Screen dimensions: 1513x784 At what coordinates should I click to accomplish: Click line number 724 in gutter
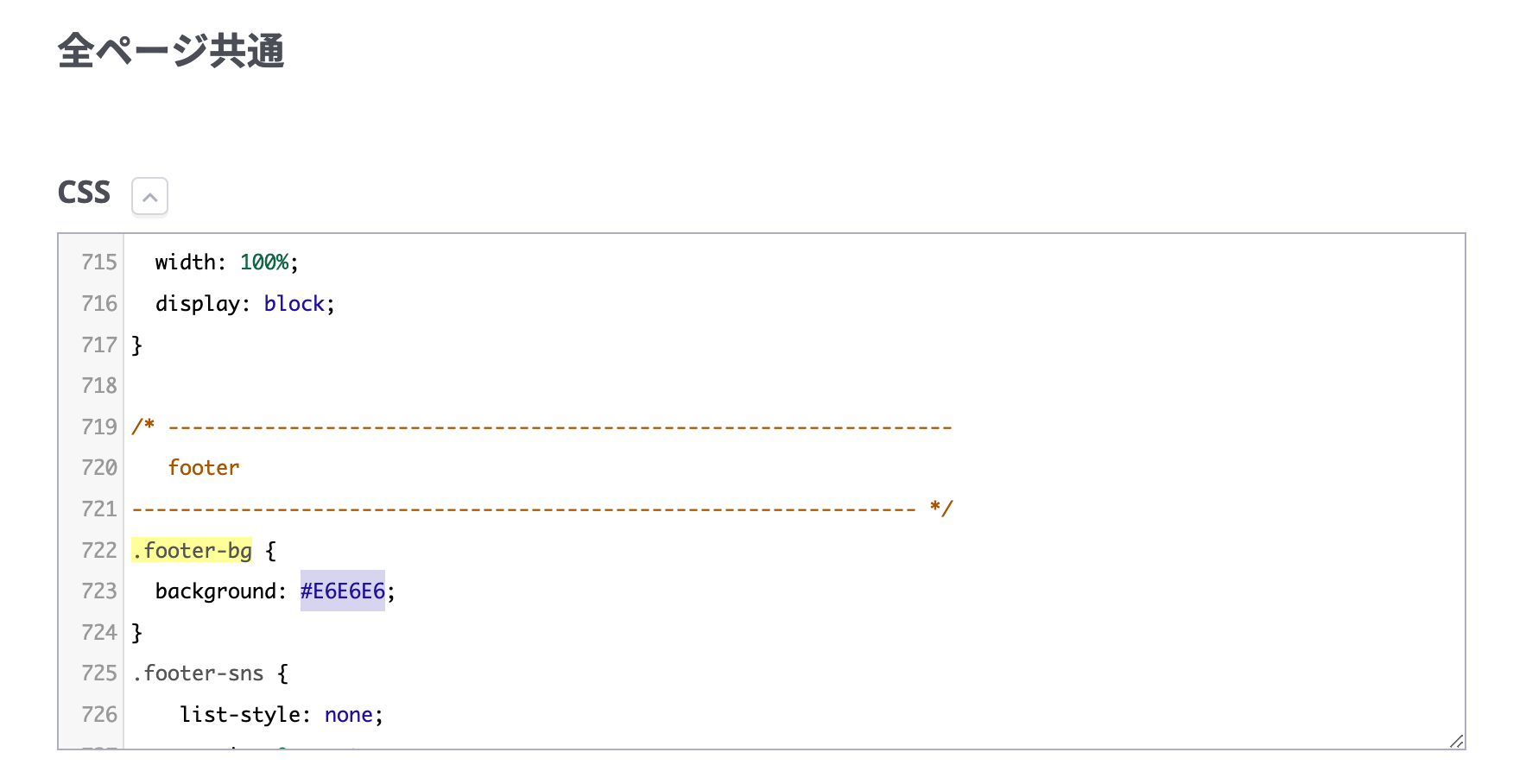[98, 633]
